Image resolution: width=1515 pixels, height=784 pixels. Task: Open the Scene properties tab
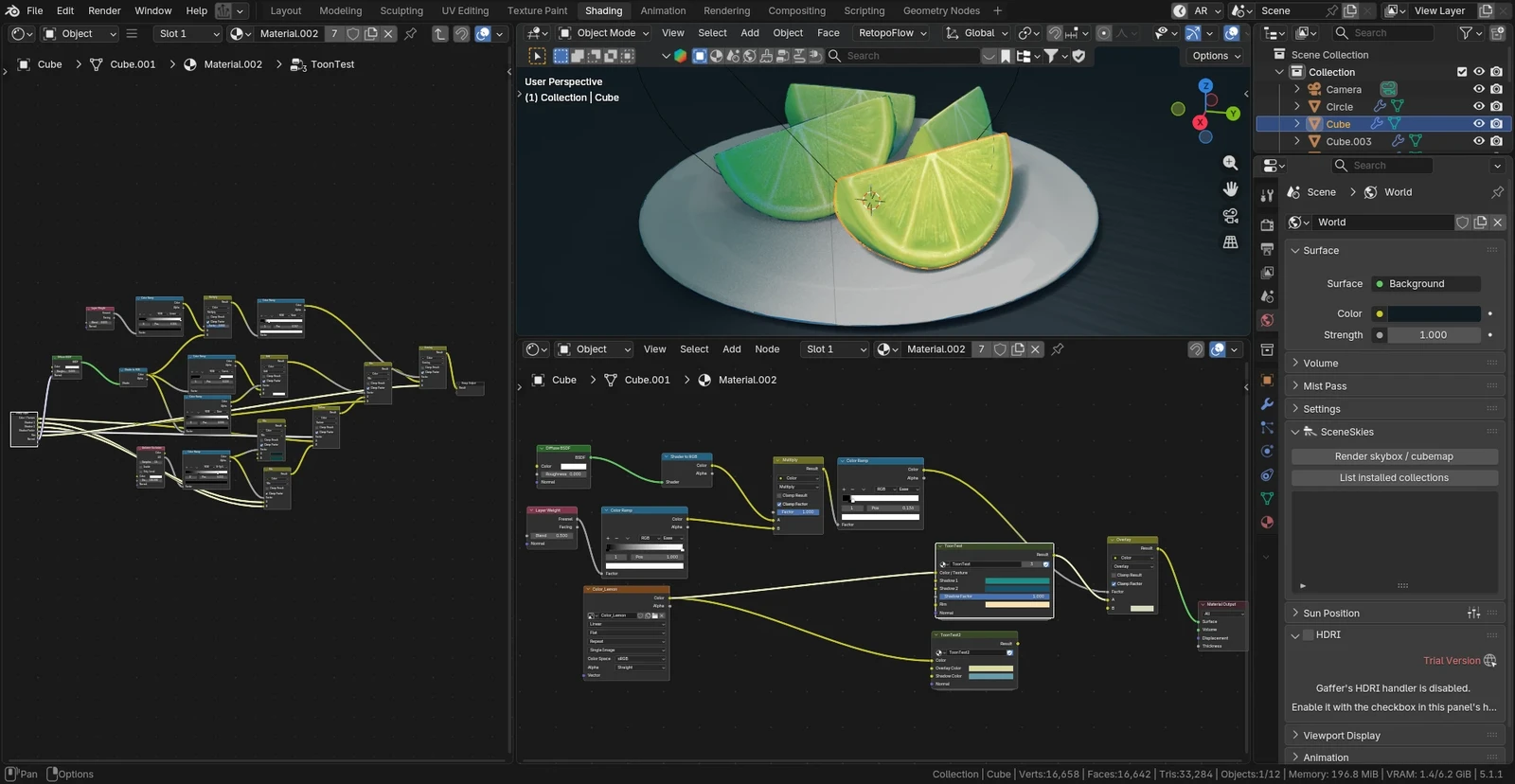(x=1267, y=296)
